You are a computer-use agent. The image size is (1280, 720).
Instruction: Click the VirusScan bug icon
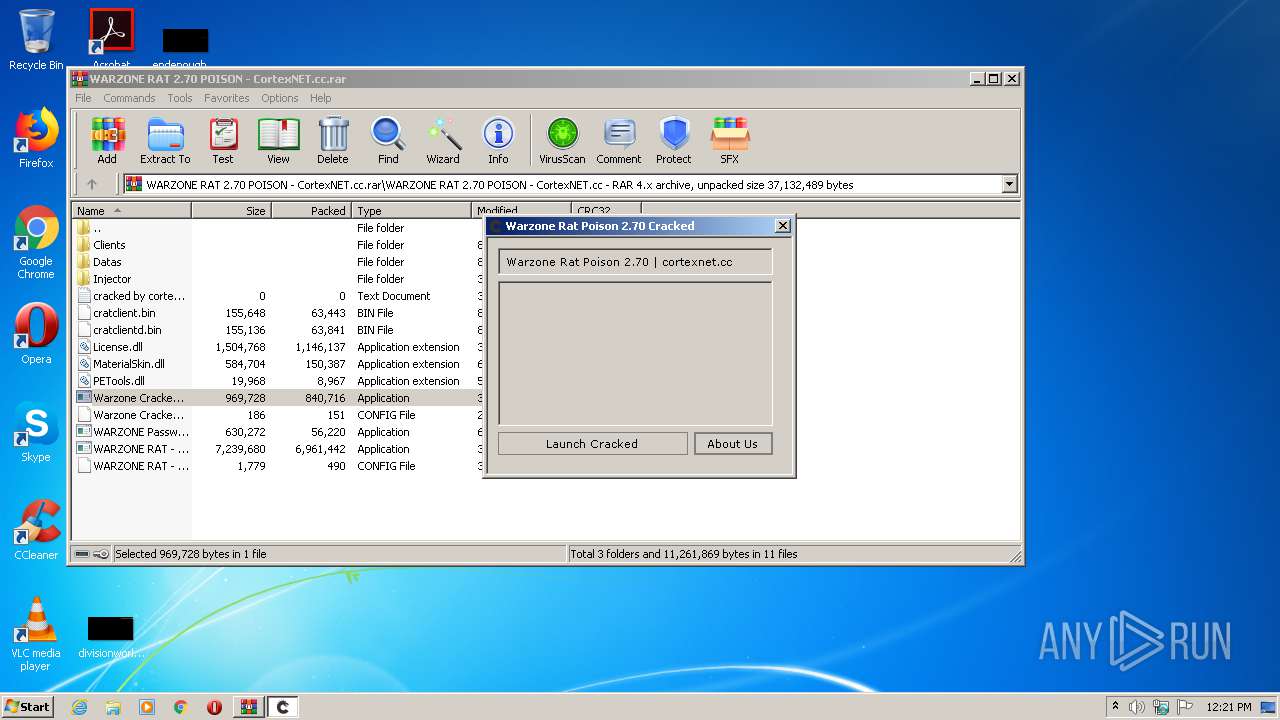click(562, 140)
